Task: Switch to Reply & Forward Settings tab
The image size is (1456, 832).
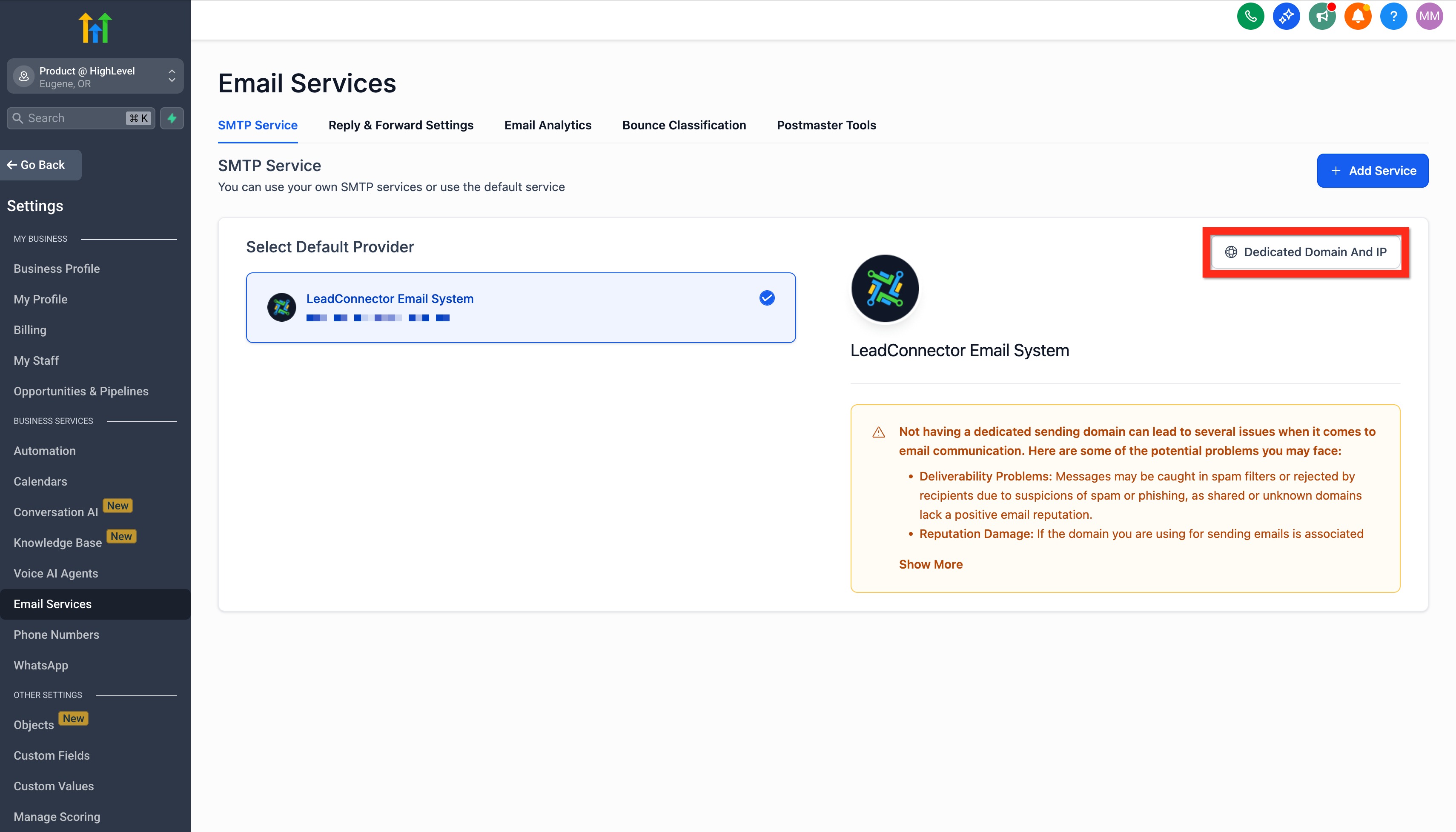Action: click(x=401, y=125)
